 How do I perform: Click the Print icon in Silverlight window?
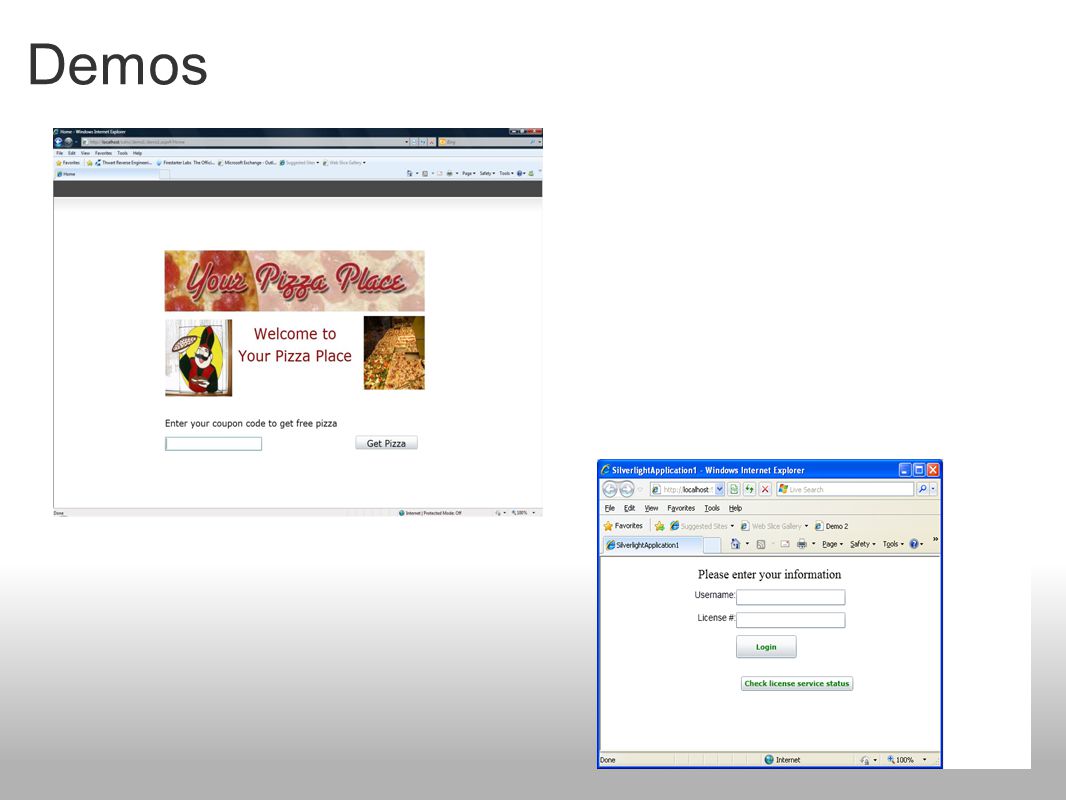pos(802,544)
